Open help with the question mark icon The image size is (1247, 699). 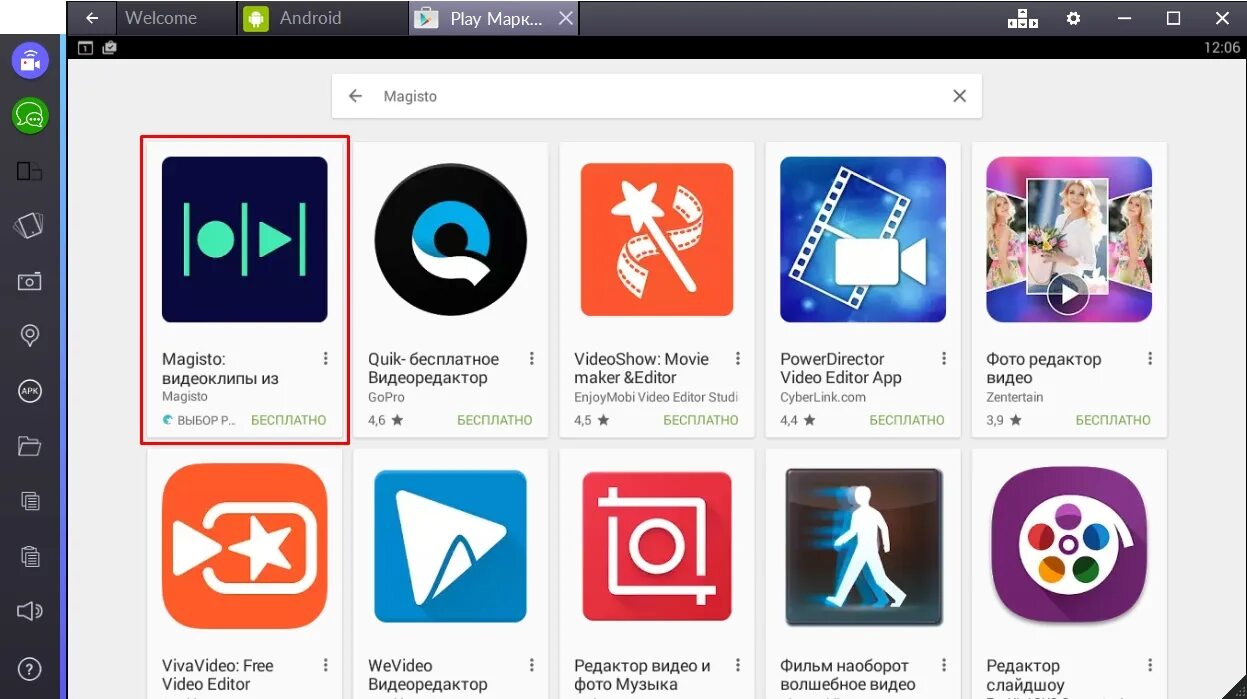pos(30,669)
